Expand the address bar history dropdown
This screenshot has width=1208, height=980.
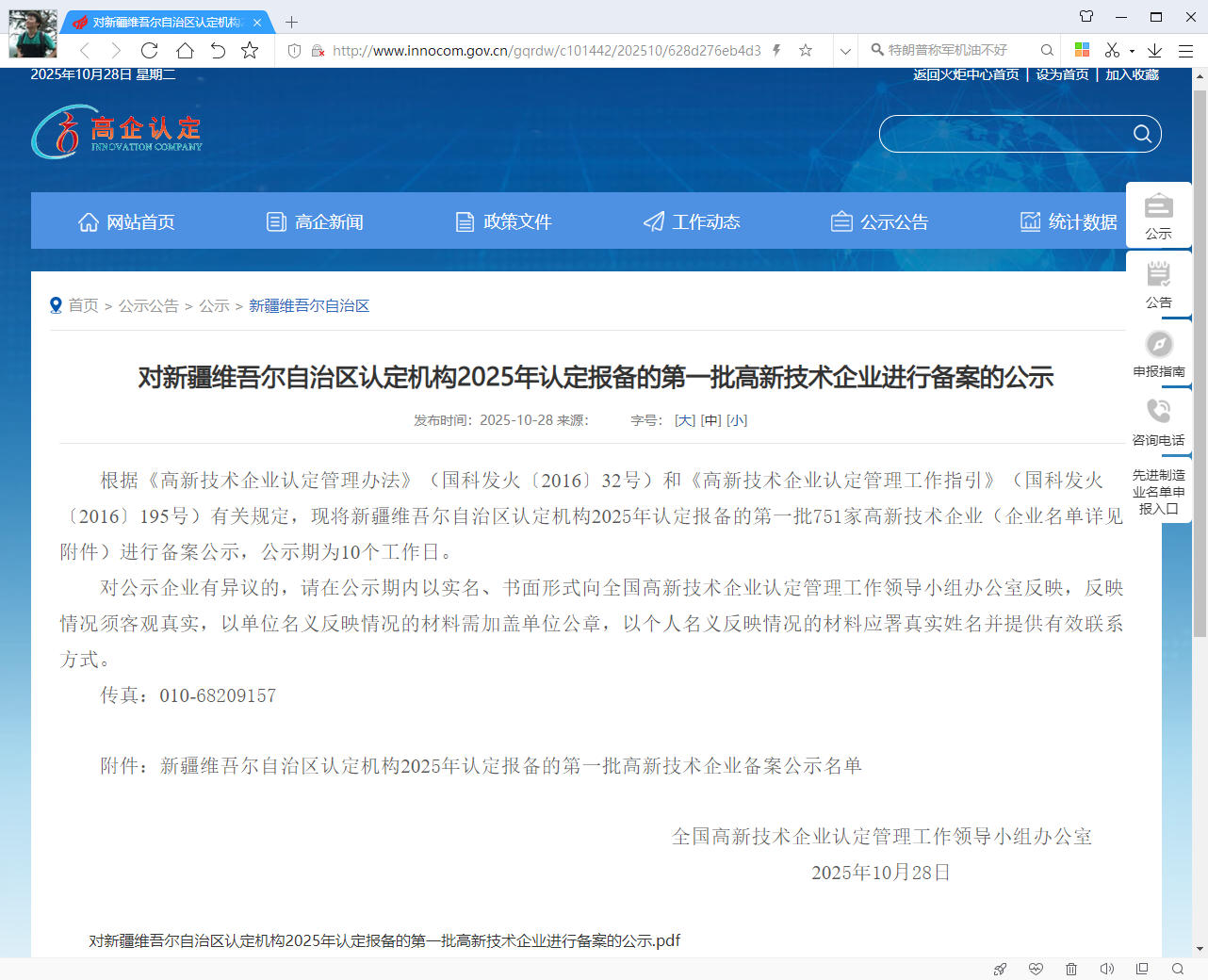pyautogui.click(x=845, y=51)
